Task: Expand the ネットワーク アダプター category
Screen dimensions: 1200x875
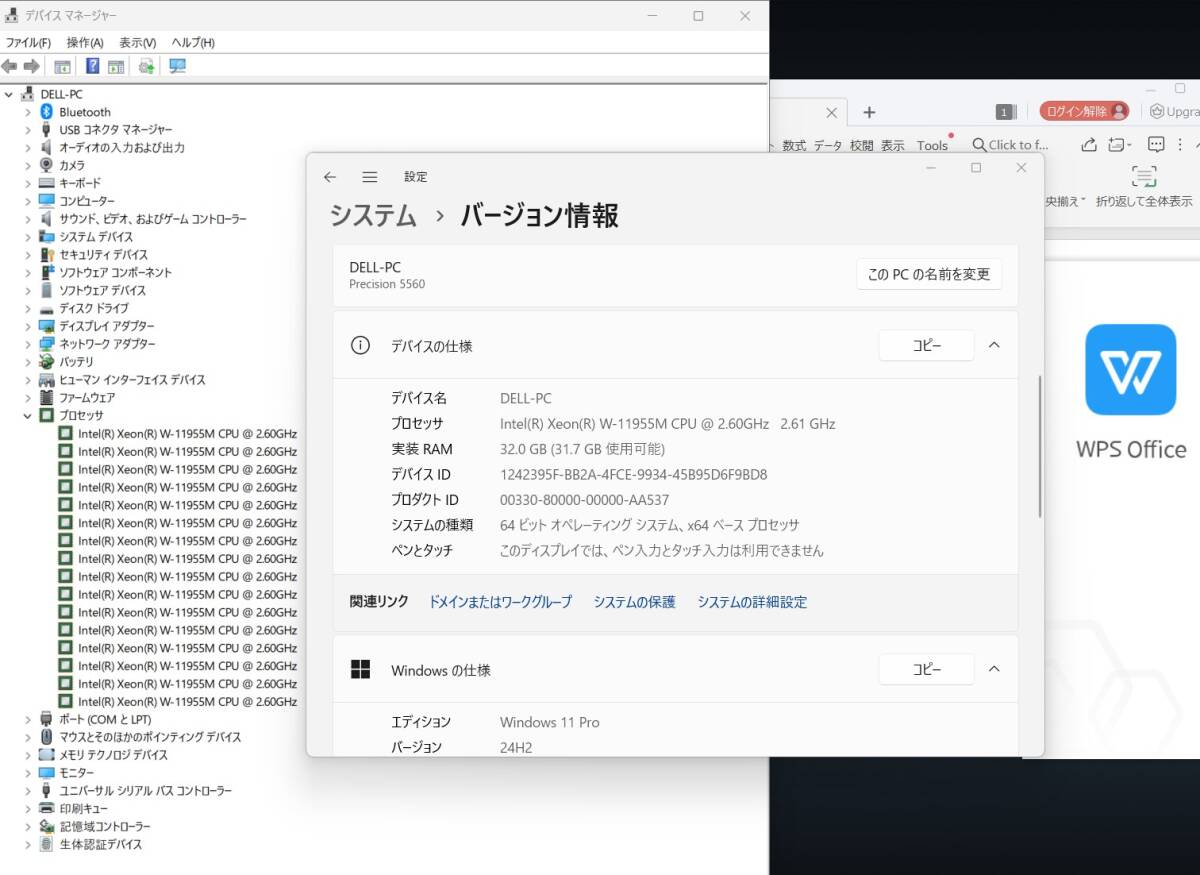Action: coord(28,344)
